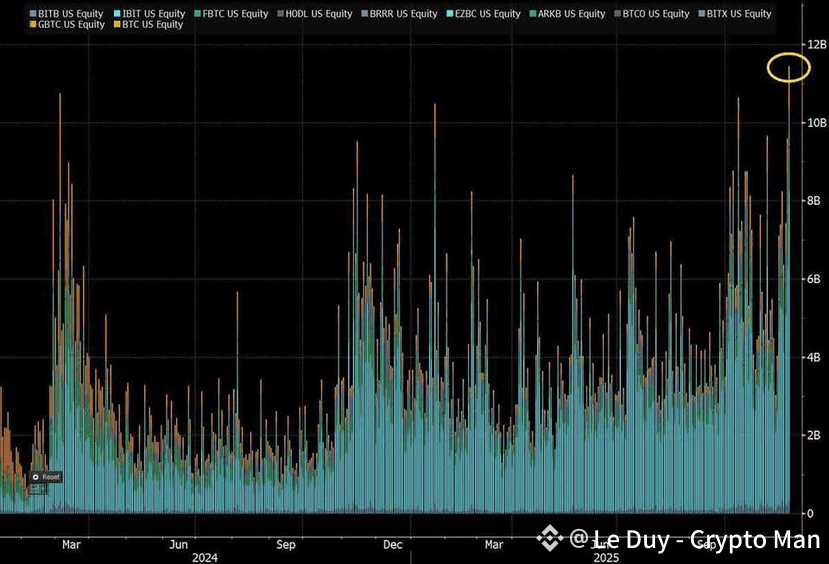The width and height of the screenshot is (829, 564).
Task: Click the circular icon beside Reset
Action: [35, 477]
